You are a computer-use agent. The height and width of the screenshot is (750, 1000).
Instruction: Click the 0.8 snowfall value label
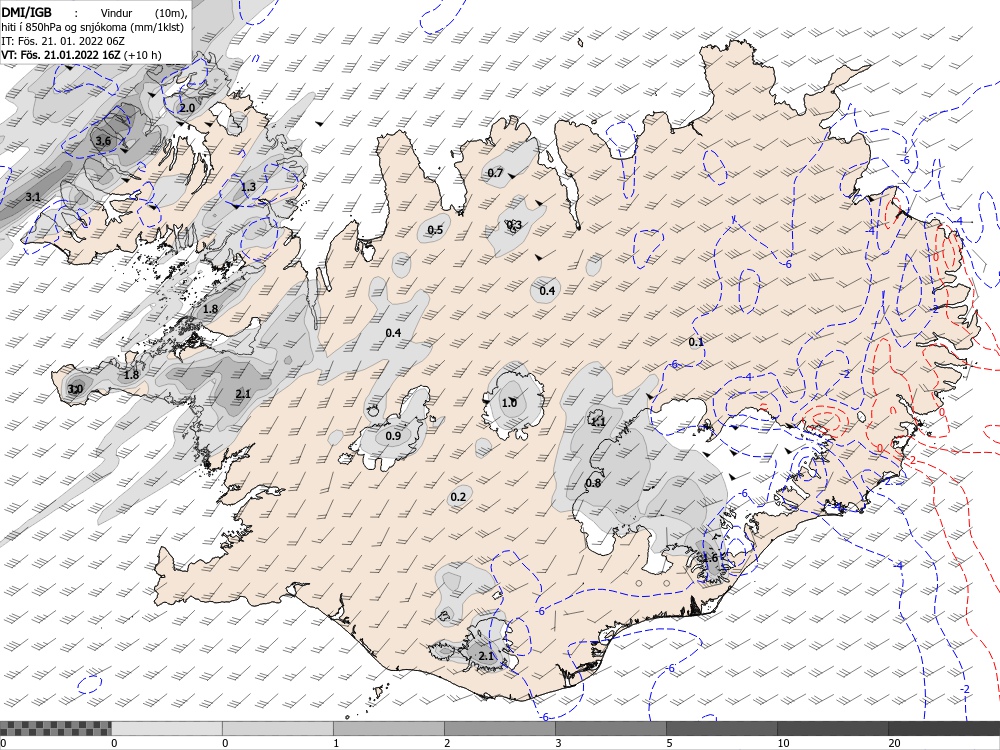pos(593,483)
